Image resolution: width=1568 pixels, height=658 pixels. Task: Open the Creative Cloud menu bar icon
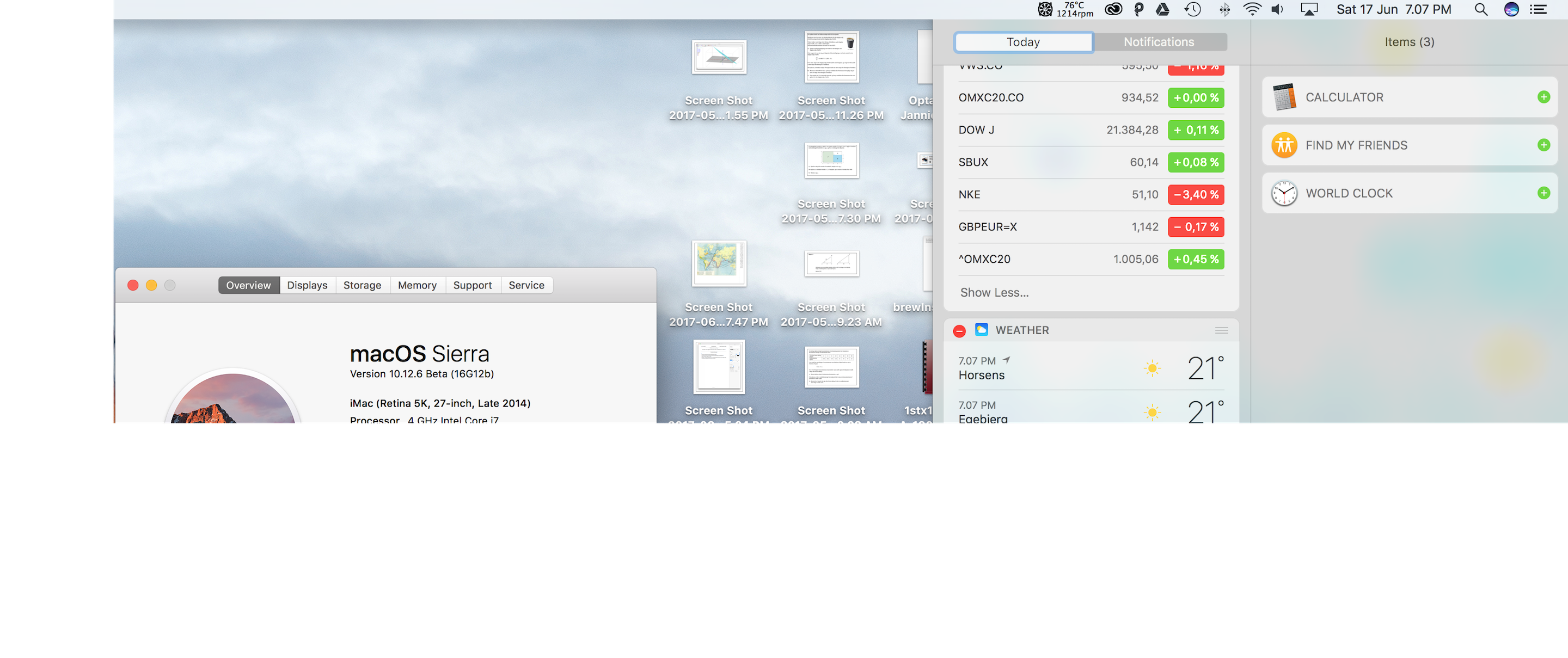coord(1113,9)
